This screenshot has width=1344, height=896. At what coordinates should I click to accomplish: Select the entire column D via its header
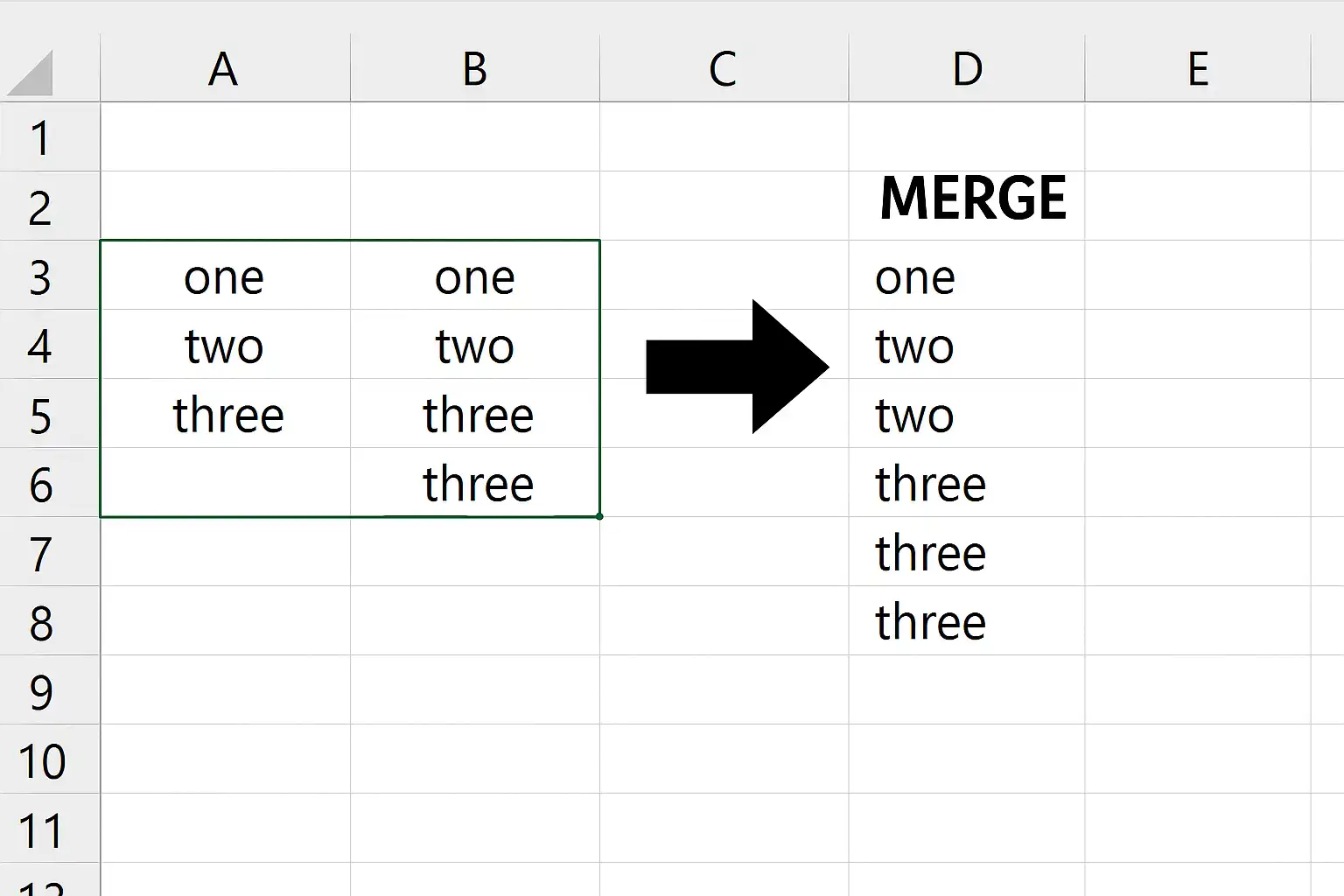[x=967, y=69]
